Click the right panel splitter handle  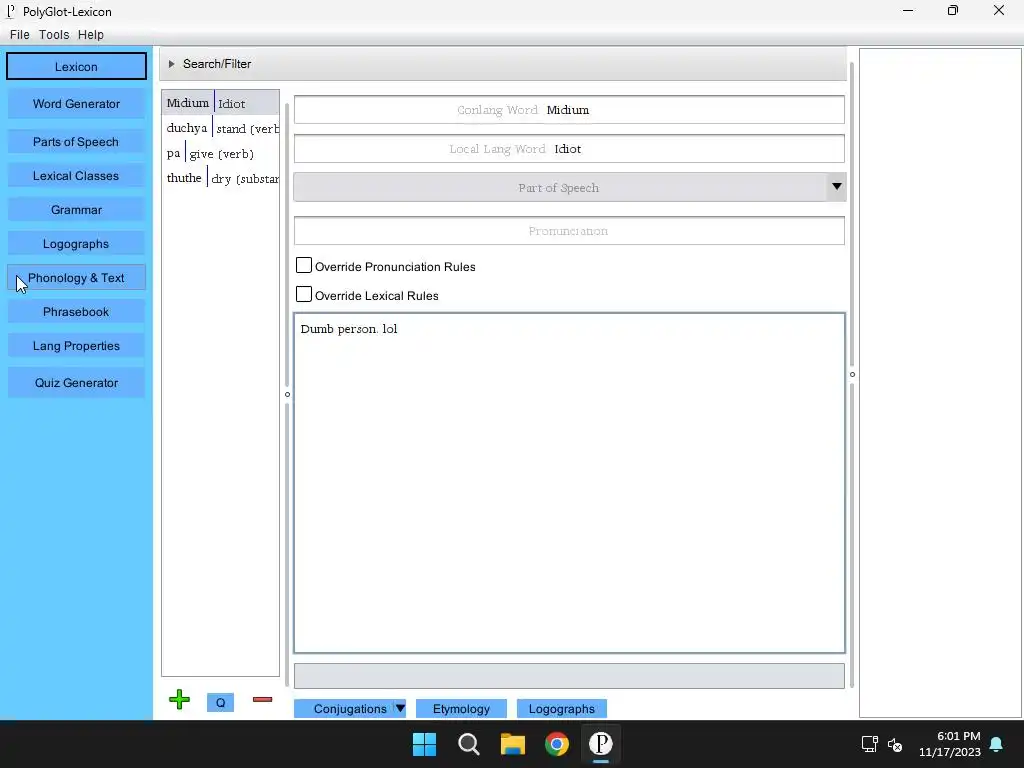pyautogui.click(x=852, y=374)
